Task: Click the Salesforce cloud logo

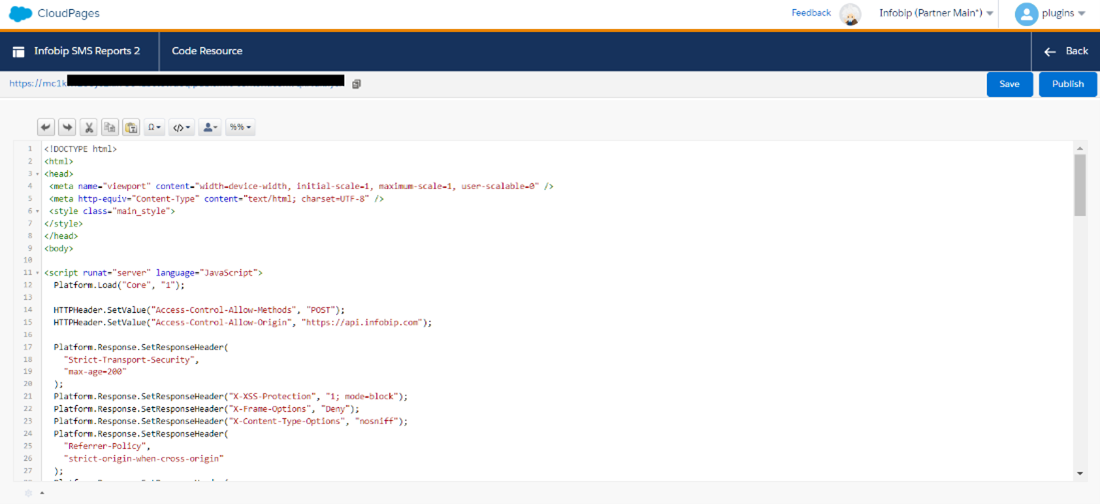Action: click(20, 13)
